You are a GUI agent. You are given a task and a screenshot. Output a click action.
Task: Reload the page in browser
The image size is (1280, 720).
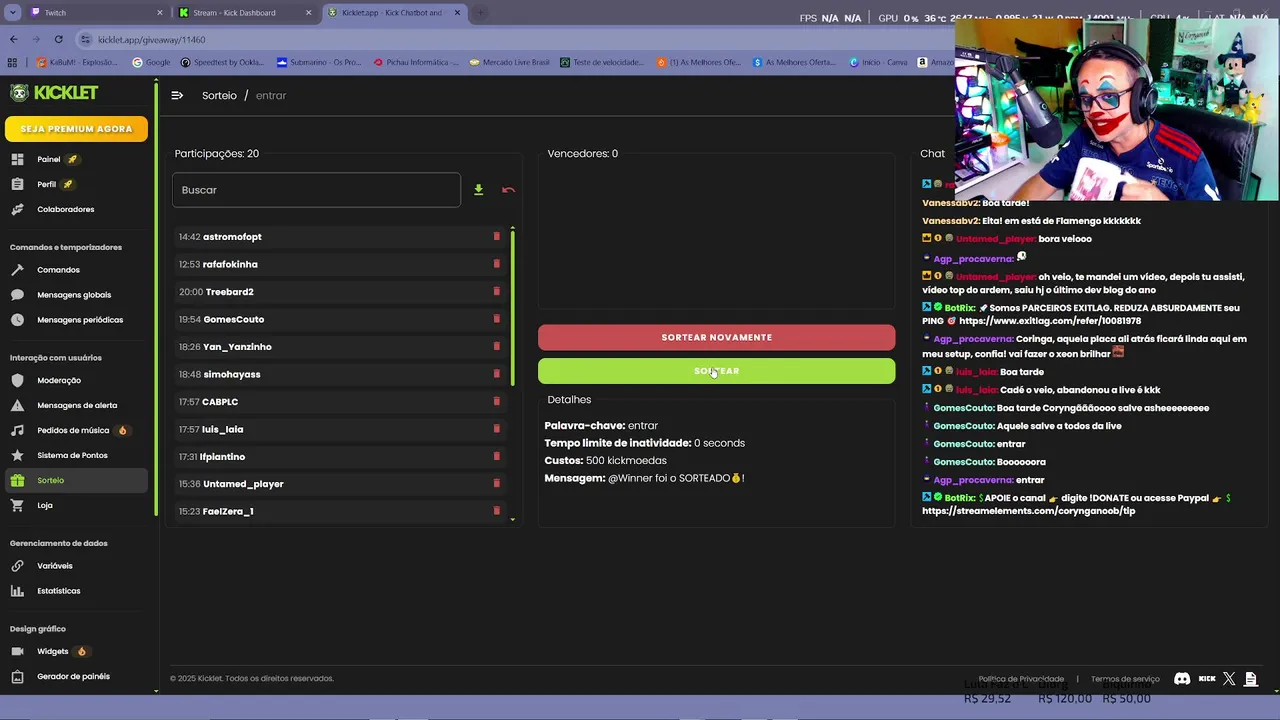coord(58,39)
